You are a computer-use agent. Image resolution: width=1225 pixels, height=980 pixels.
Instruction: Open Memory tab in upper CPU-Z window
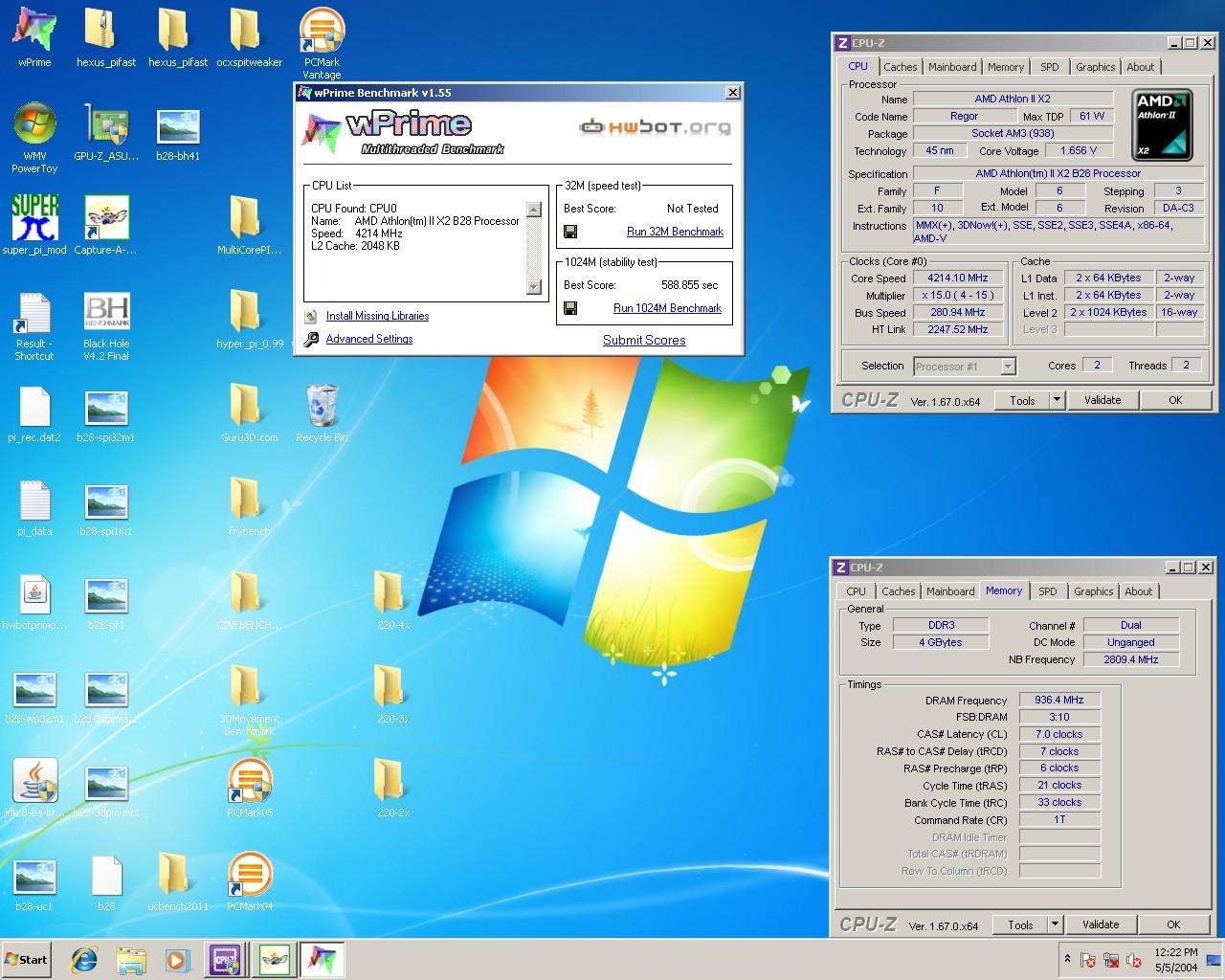pyautogui.click(x=1006, y=67)
